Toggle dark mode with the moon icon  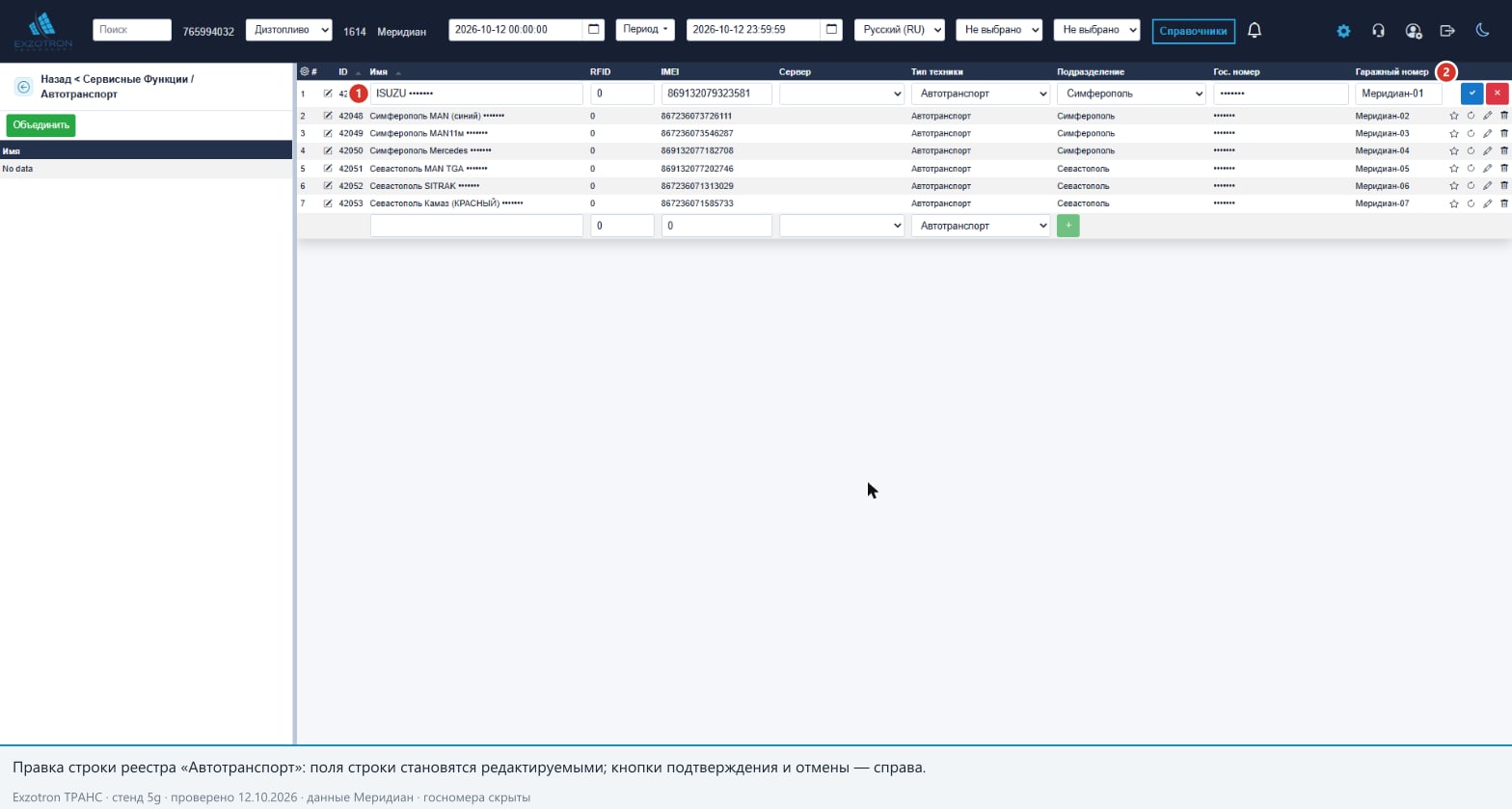click(1482, 30)
